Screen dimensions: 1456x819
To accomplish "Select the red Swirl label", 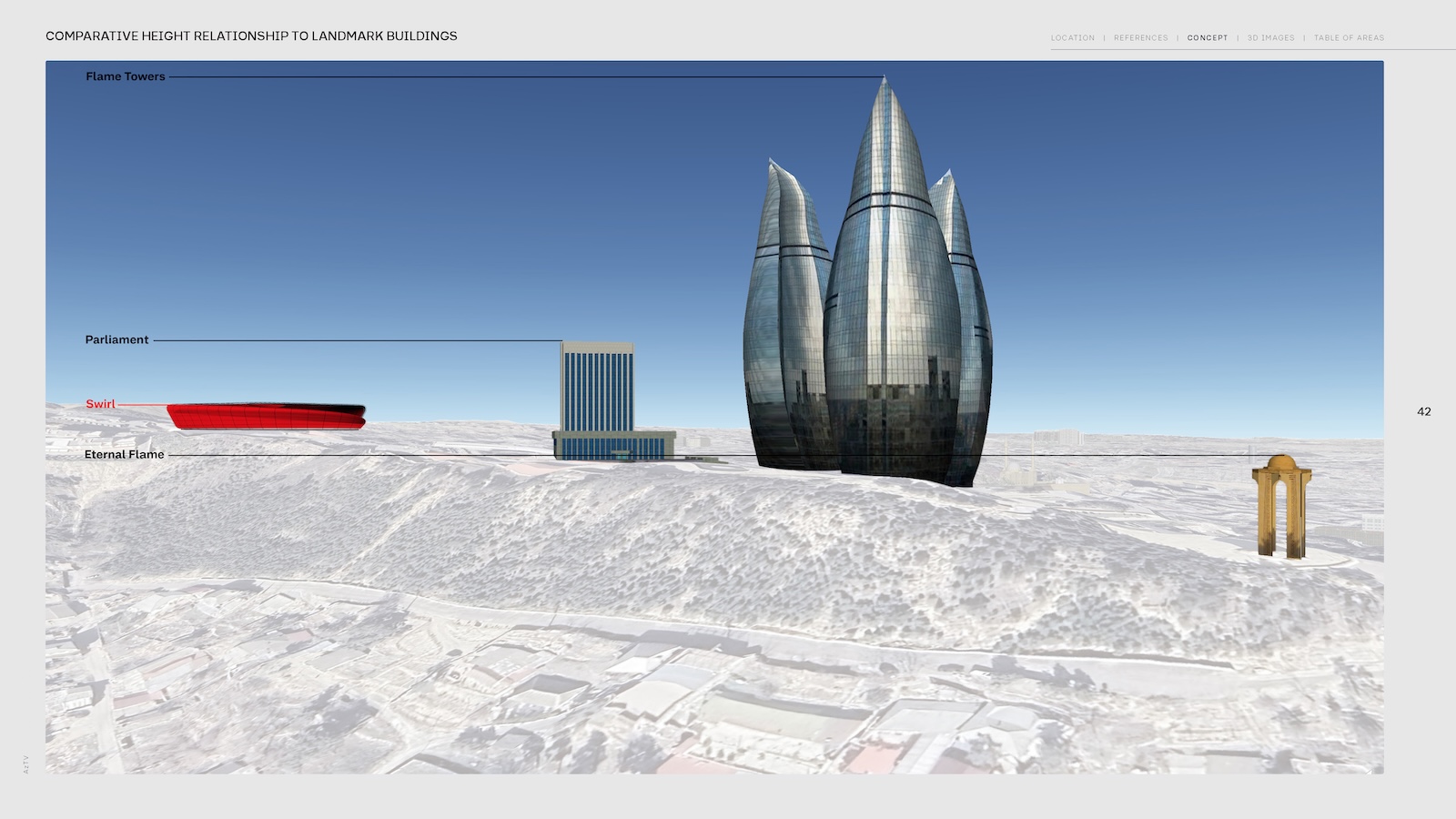I will coord(100,404).
